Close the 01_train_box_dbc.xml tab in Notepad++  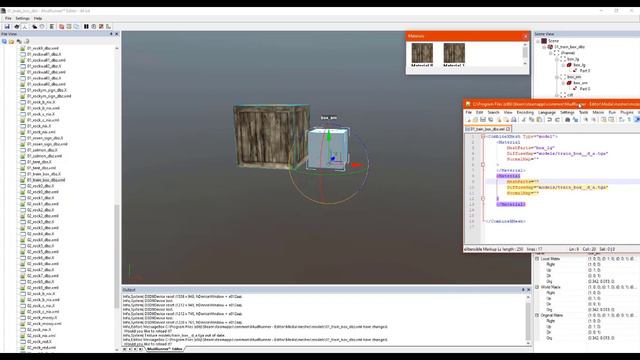tap(508, 129)
